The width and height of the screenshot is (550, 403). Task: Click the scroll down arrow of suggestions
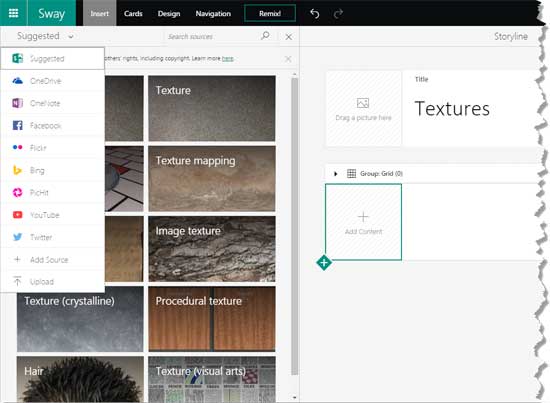pyautogui.click(x=294, y=397)
